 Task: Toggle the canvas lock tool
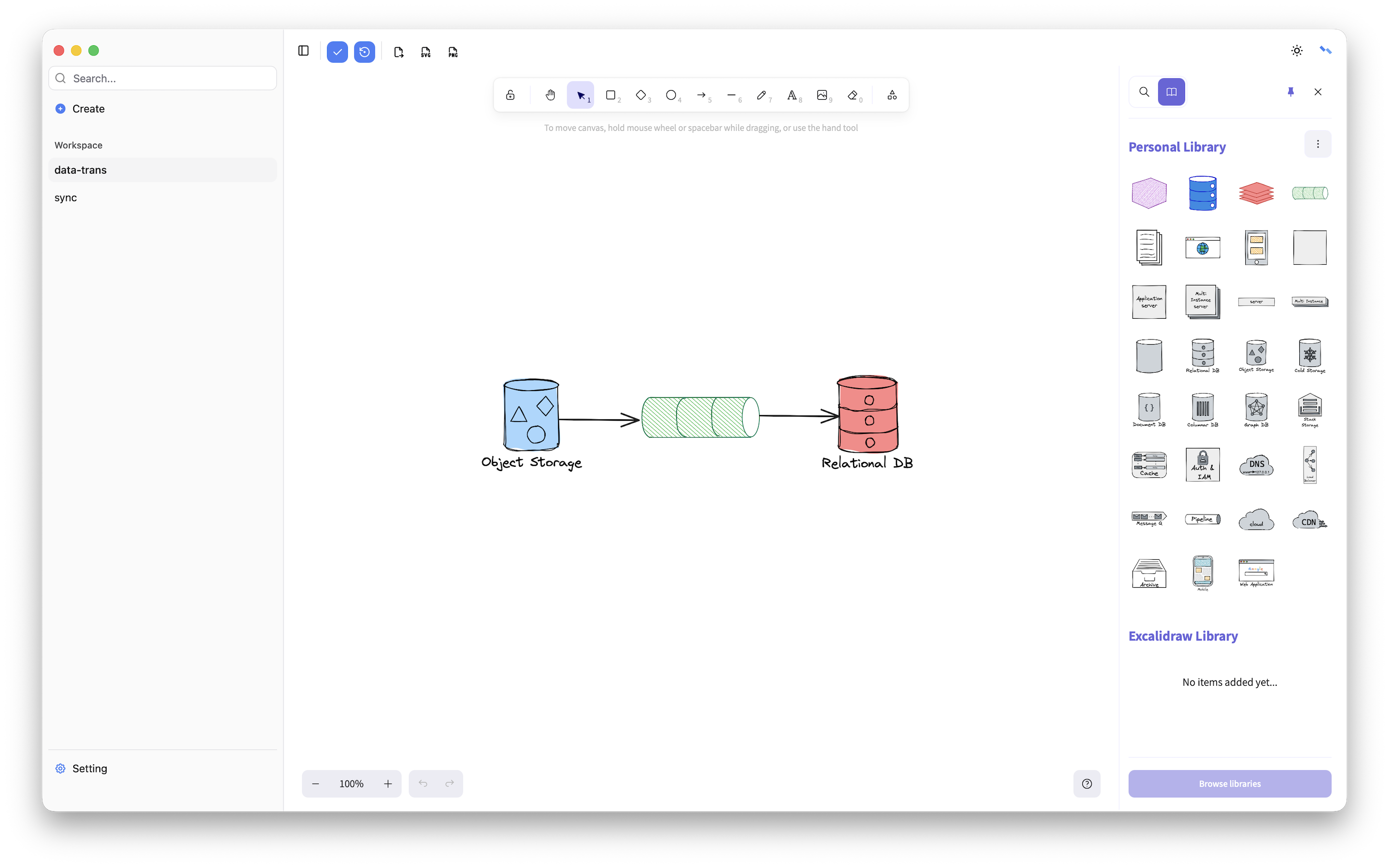click(510, 95)
